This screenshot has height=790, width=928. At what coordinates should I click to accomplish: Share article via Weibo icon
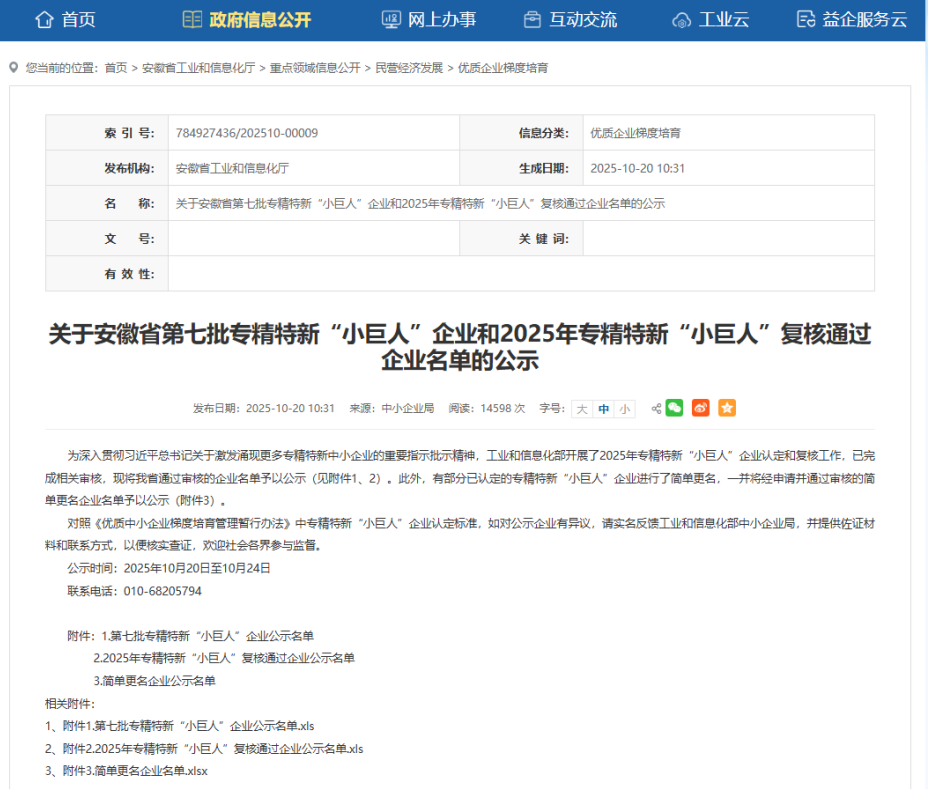point(701,408)
